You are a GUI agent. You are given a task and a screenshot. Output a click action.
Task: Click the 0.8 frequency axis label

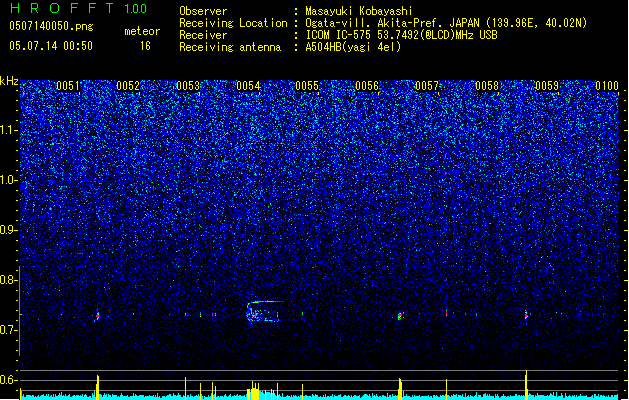coord(8,280)
